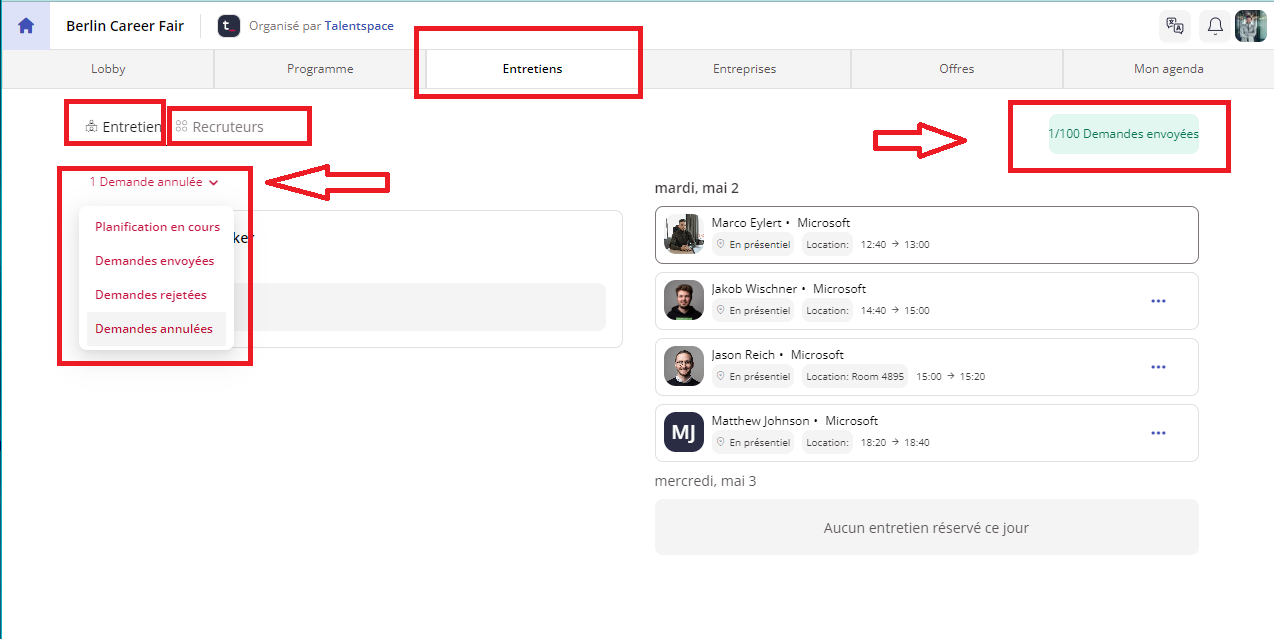Open options menu for Matthew Johnson
This screenshot has height=639, width=1280.
[x=1158, y=433]
